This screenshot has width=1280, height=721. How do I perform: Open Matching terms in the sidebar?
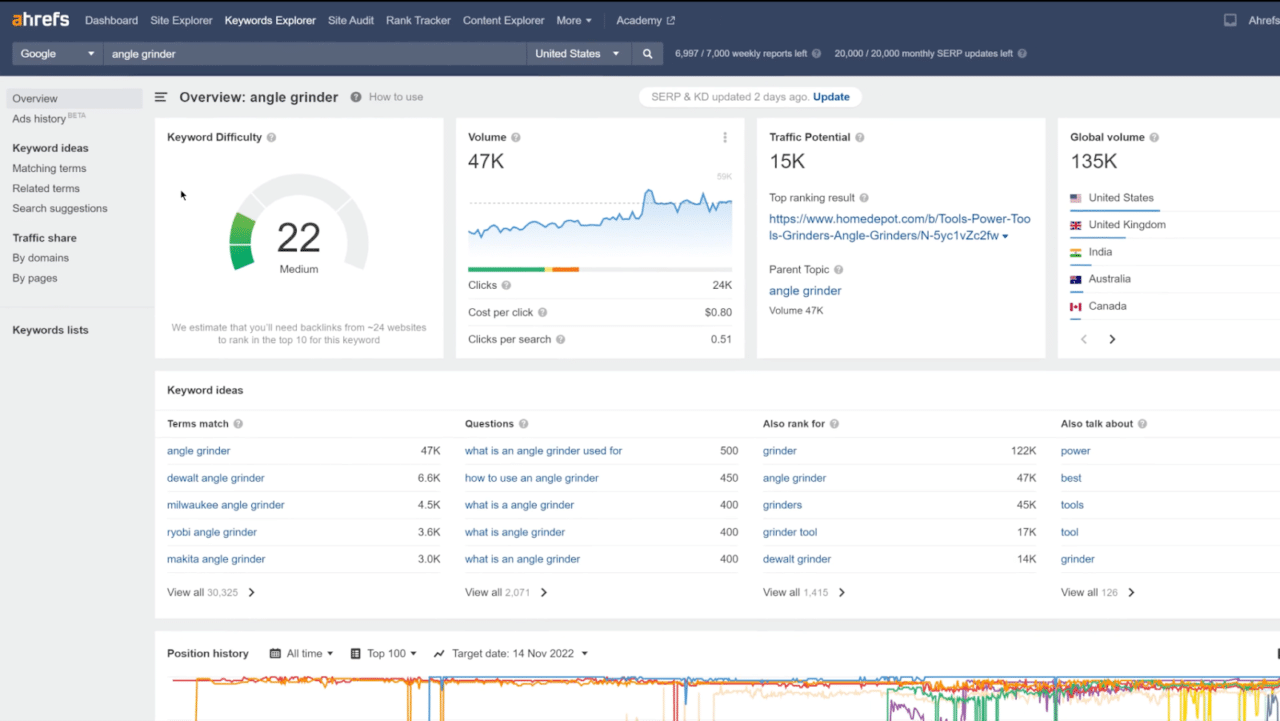[x=49, y=168]
